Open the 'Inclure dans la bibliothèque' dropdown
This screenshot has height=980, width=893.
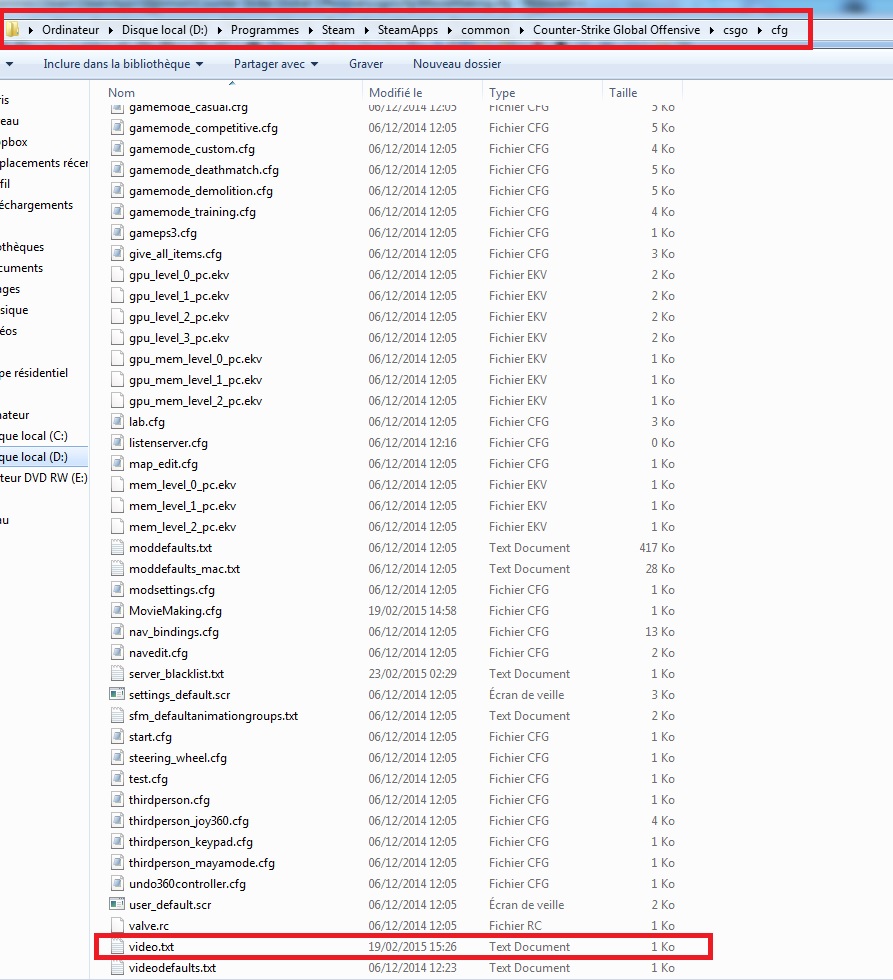(123, 64)
